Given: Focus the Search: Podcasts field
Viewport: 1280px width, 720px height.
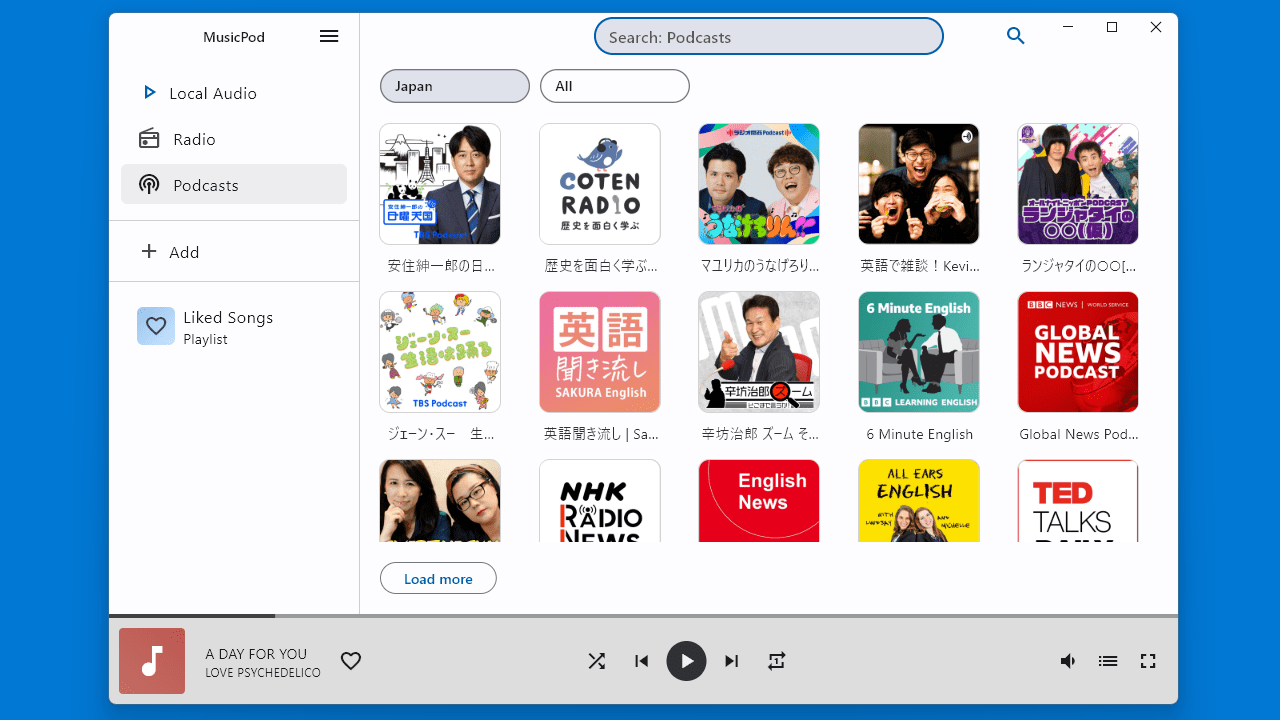Looking at the screenshot, I should (768, 37).
